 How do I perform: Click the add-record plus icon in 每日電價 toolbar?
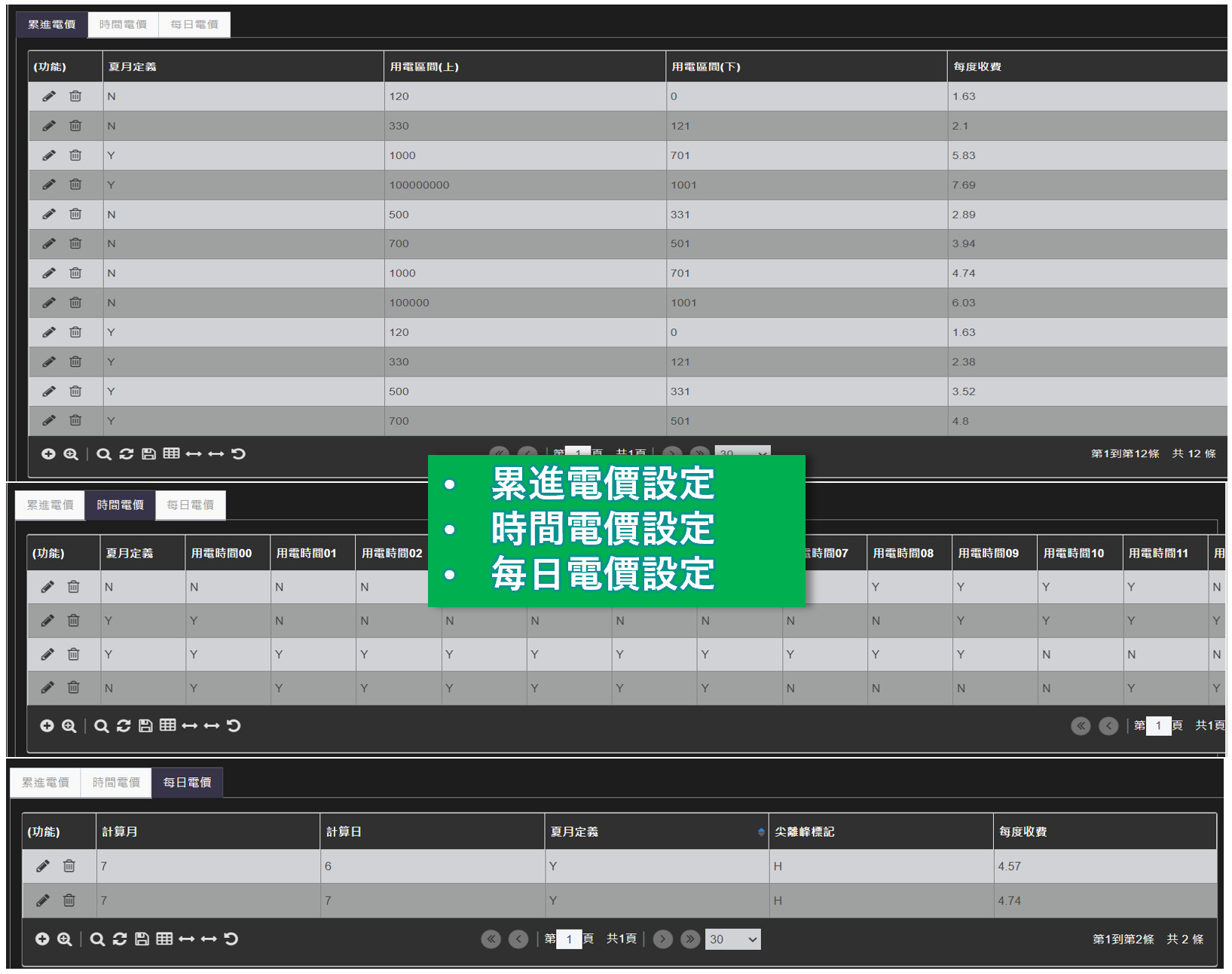pyautogui.click(x=42, y=939)
